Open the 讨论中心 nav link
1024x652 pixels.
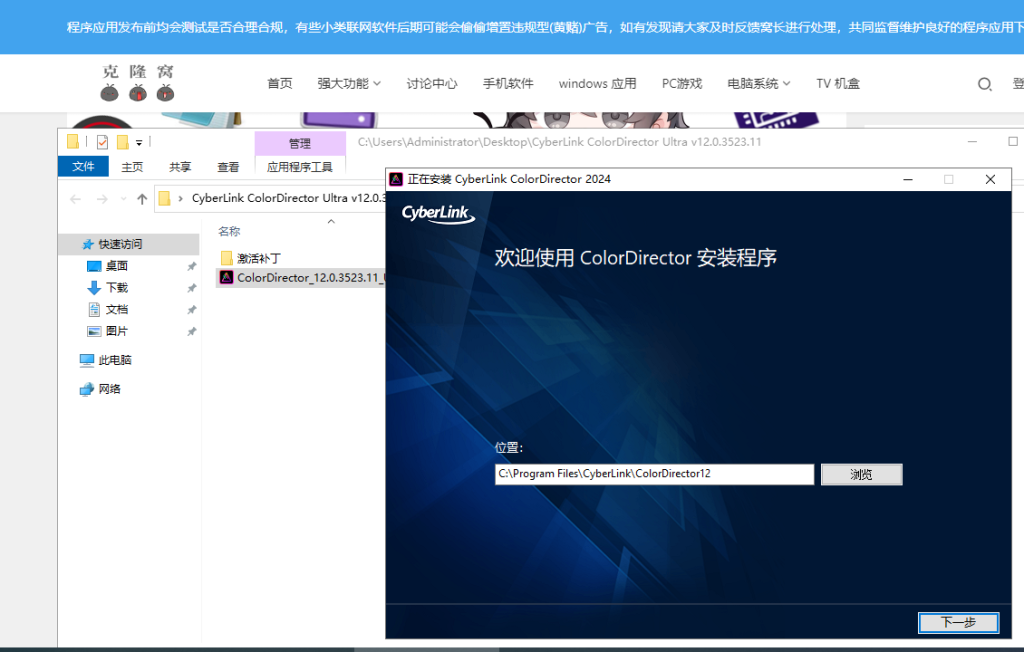(432, 84)
